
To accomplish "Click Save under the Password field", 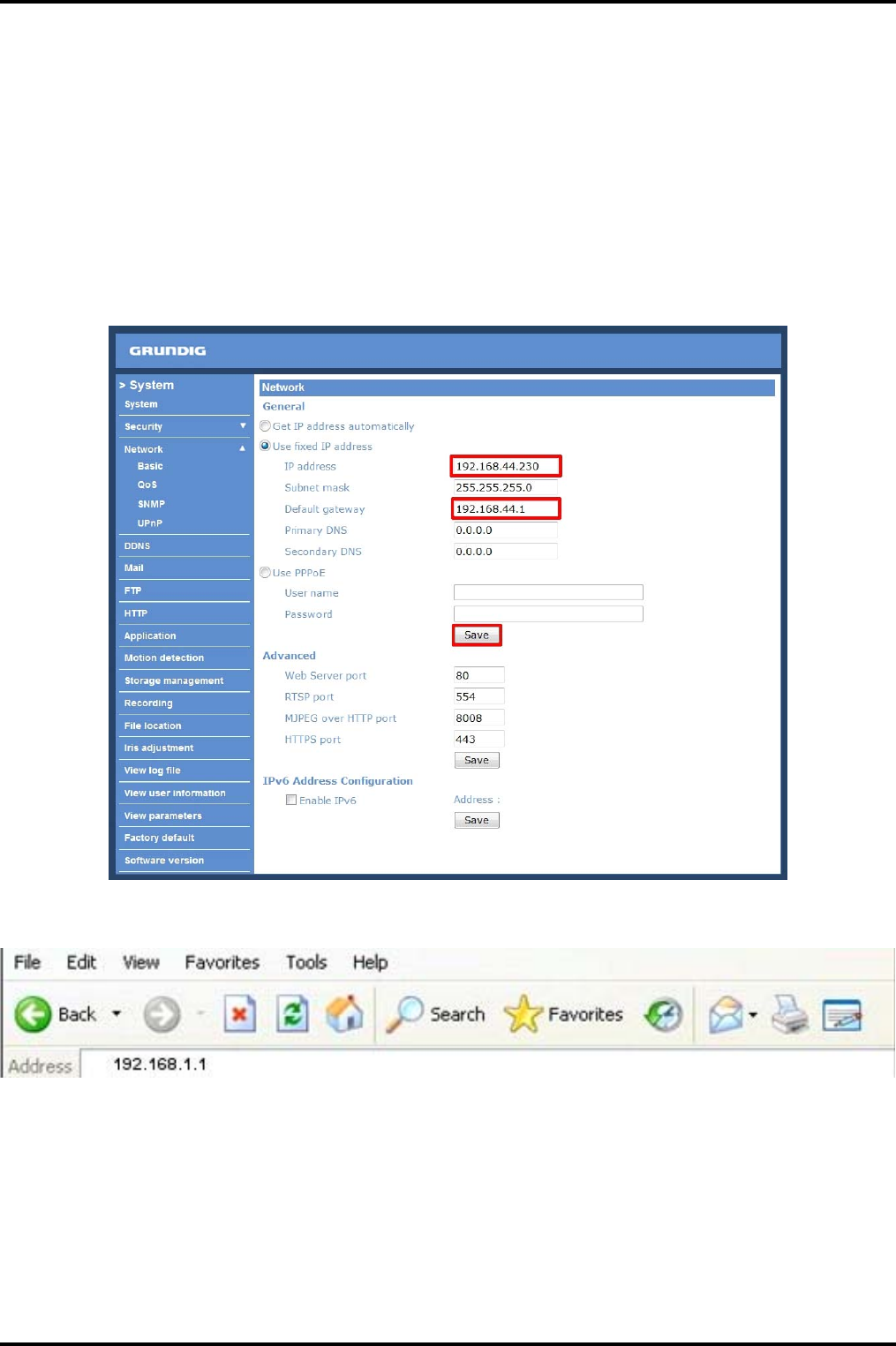I will pyautogui.click(x=477, y=635).
